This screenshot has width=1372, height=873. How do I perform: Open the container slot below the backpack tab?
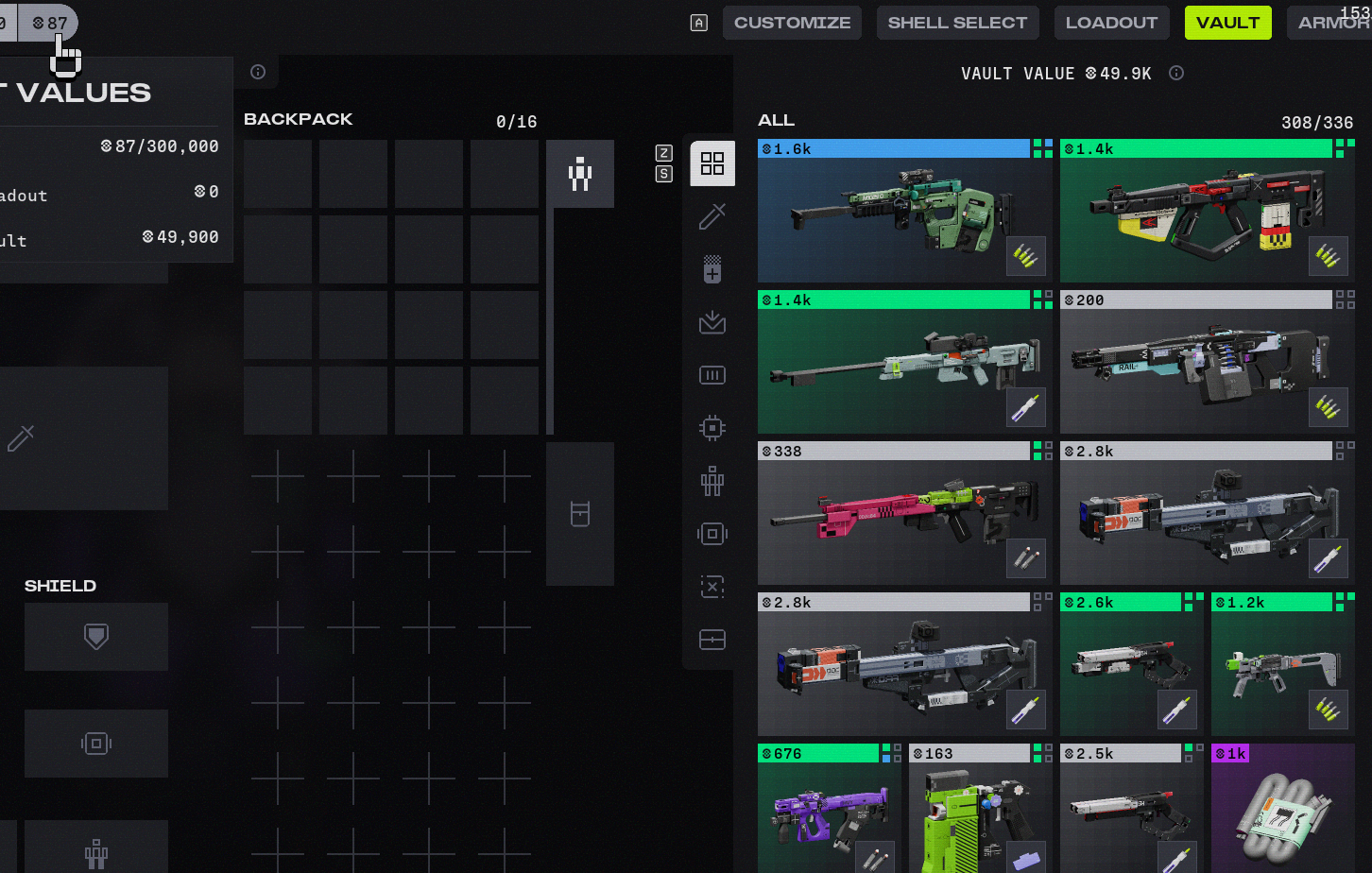[x=580, y=514]
